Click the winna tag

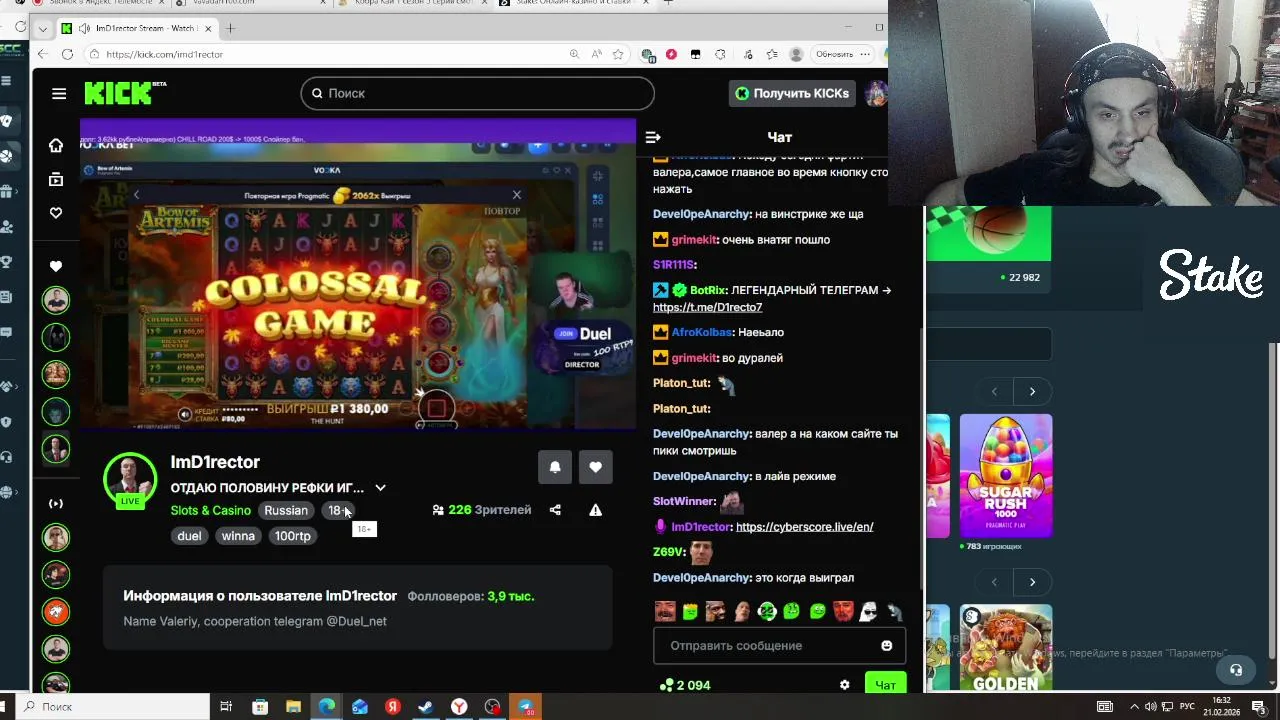[x=238, y=536]
